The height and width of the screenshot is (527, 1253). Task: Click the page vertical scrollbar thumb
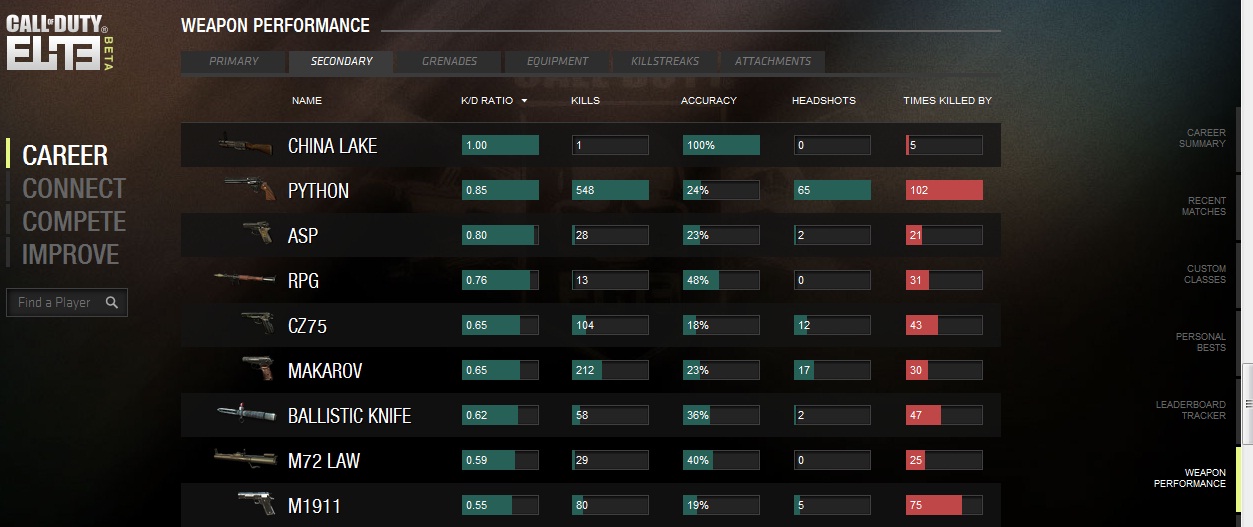pos(1247,403)
